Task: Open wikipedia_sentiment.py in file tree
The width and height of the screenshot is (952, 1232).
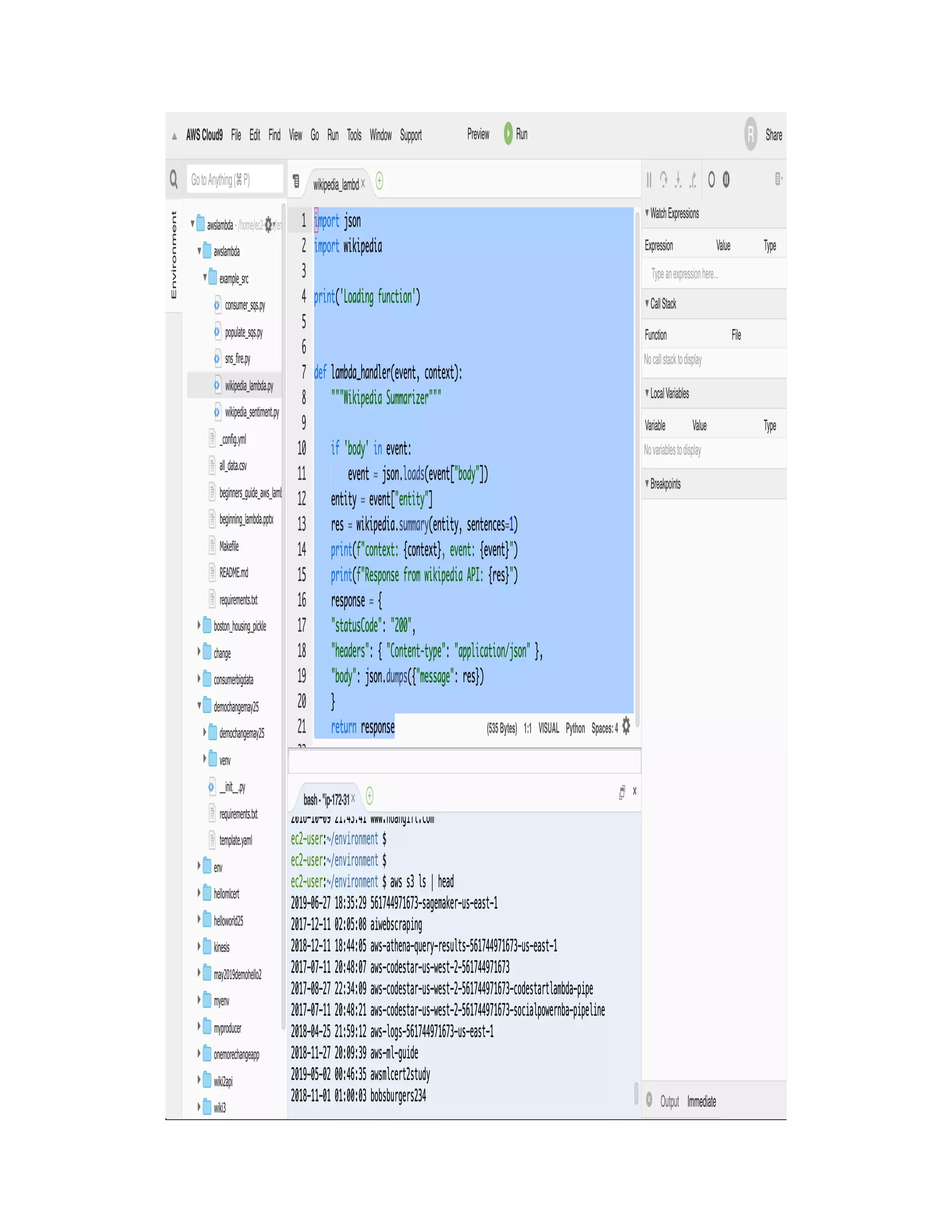Action: coord(251,412)
